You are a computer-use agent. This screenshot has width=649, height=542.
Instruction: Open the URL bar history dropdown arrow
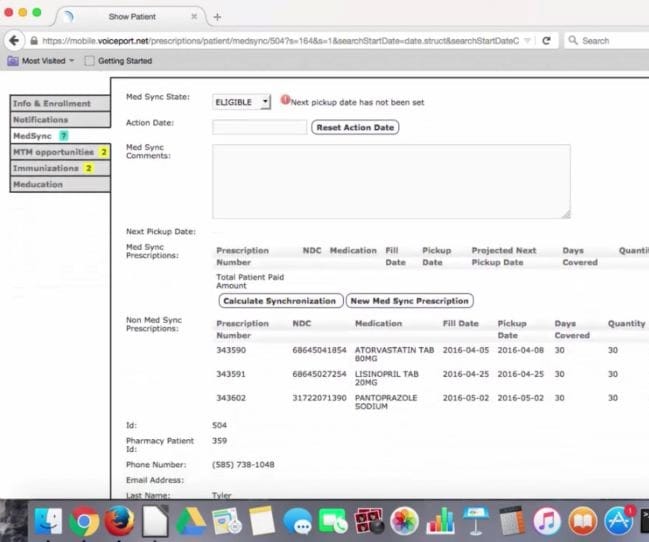pos(527,41)
